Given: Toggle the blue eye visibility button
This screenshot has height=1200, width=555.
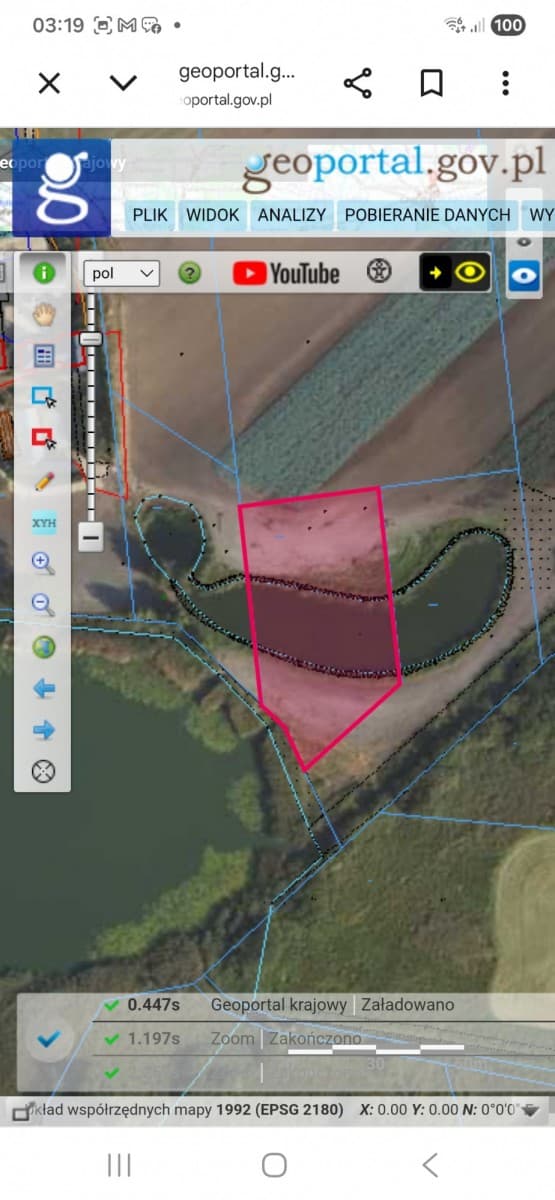Looking at the screenshot, I should [x=524, y=274].
